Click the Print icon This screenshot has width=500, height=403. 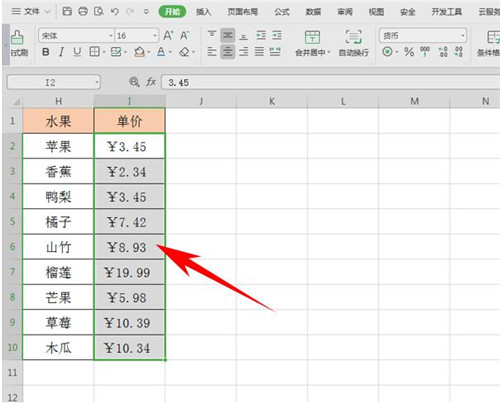pyautogui.click(x=83, y=12)
